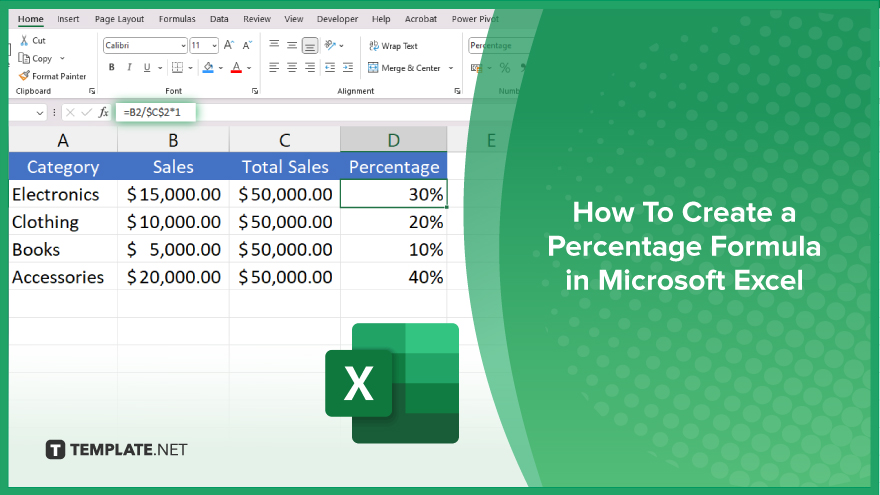Open the Formulas tab
This screenshot has height=495, width=880.
177,19
